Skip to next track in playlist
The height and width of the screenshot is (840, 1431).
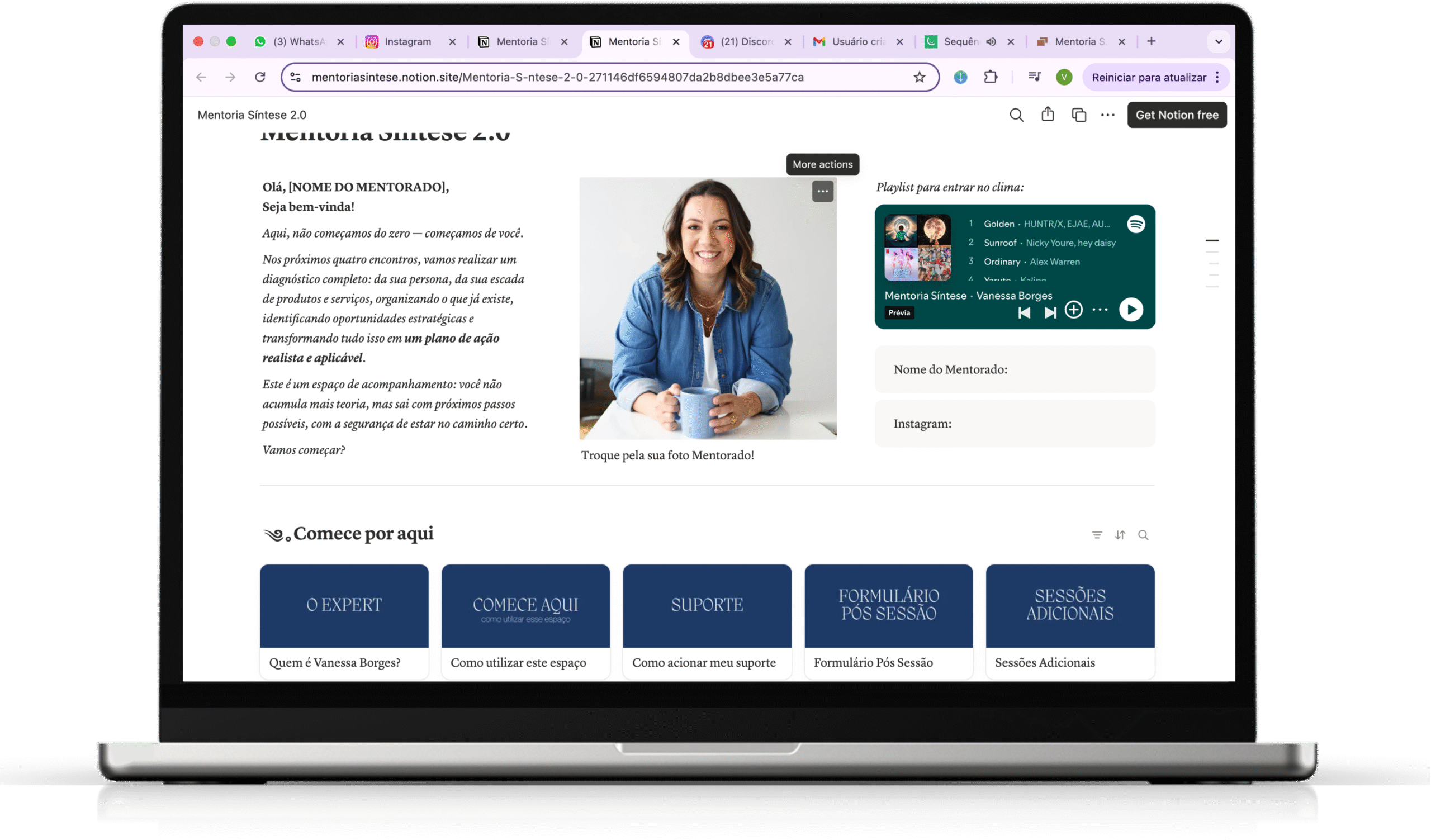tap(1050, 313)
